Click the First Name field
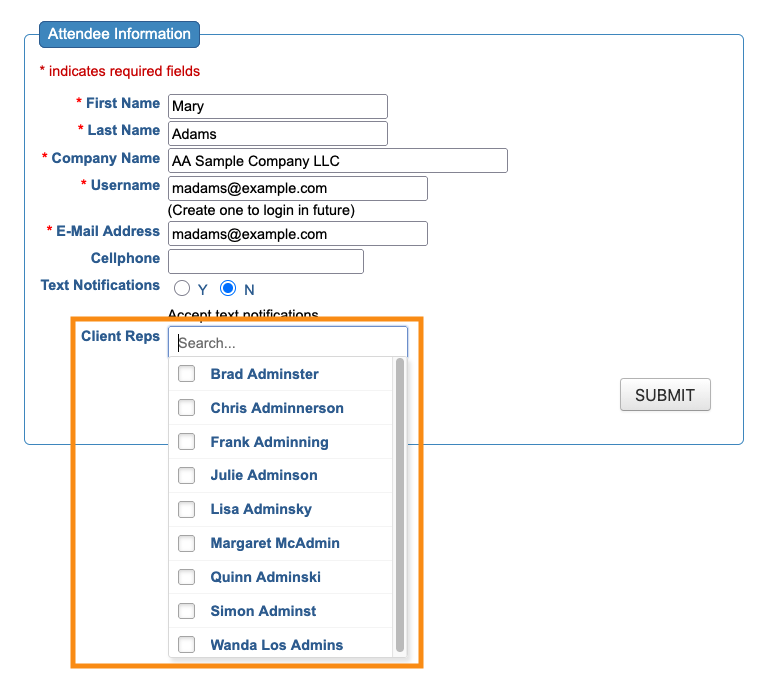The width and height of the screenshot is (770, 683). click(x=277, y=107)
